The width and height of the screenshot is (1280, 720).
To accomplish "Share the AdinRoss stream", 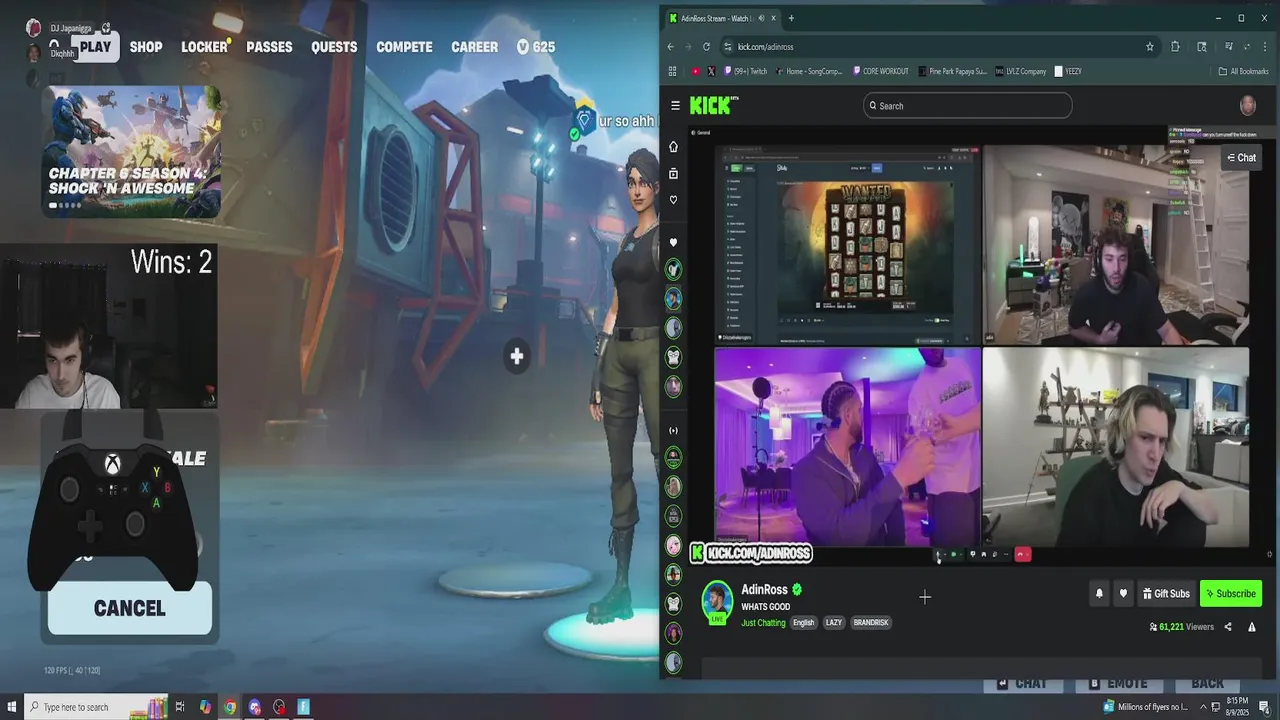I will pos(1228,627).
